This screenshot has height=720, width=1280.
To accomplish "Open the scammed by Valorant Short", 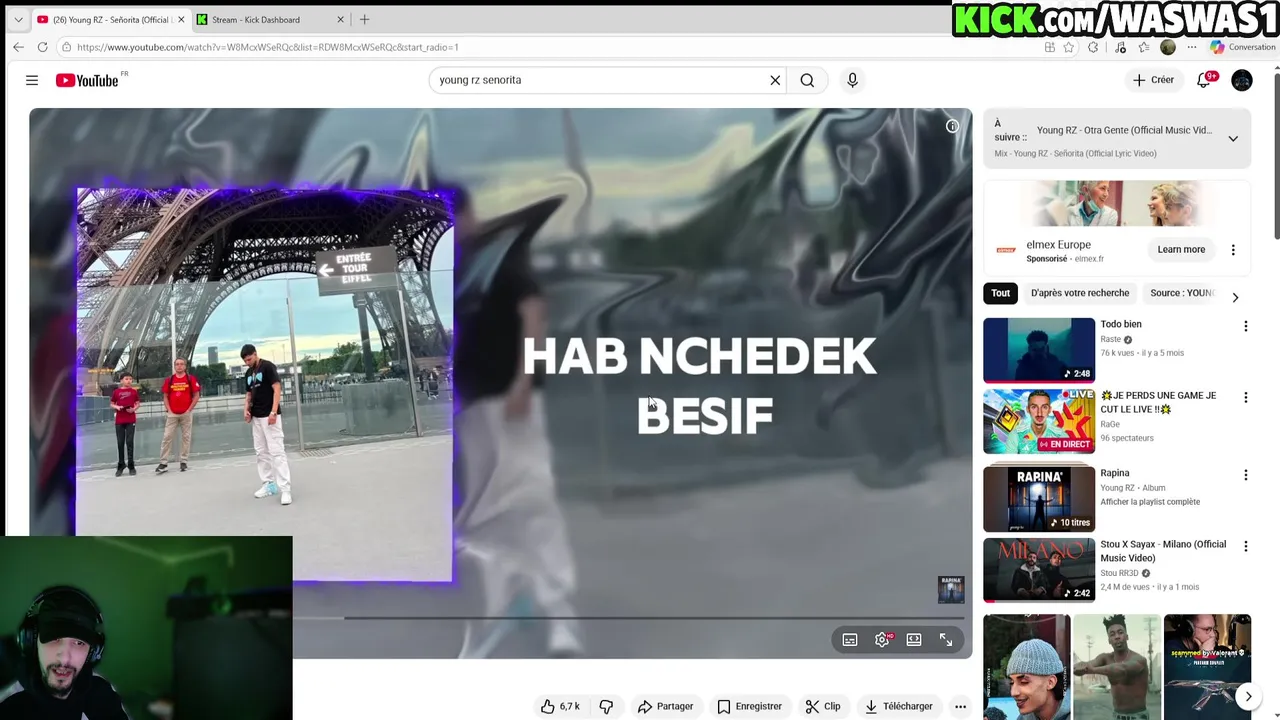I will click(x=1207, y=667).
